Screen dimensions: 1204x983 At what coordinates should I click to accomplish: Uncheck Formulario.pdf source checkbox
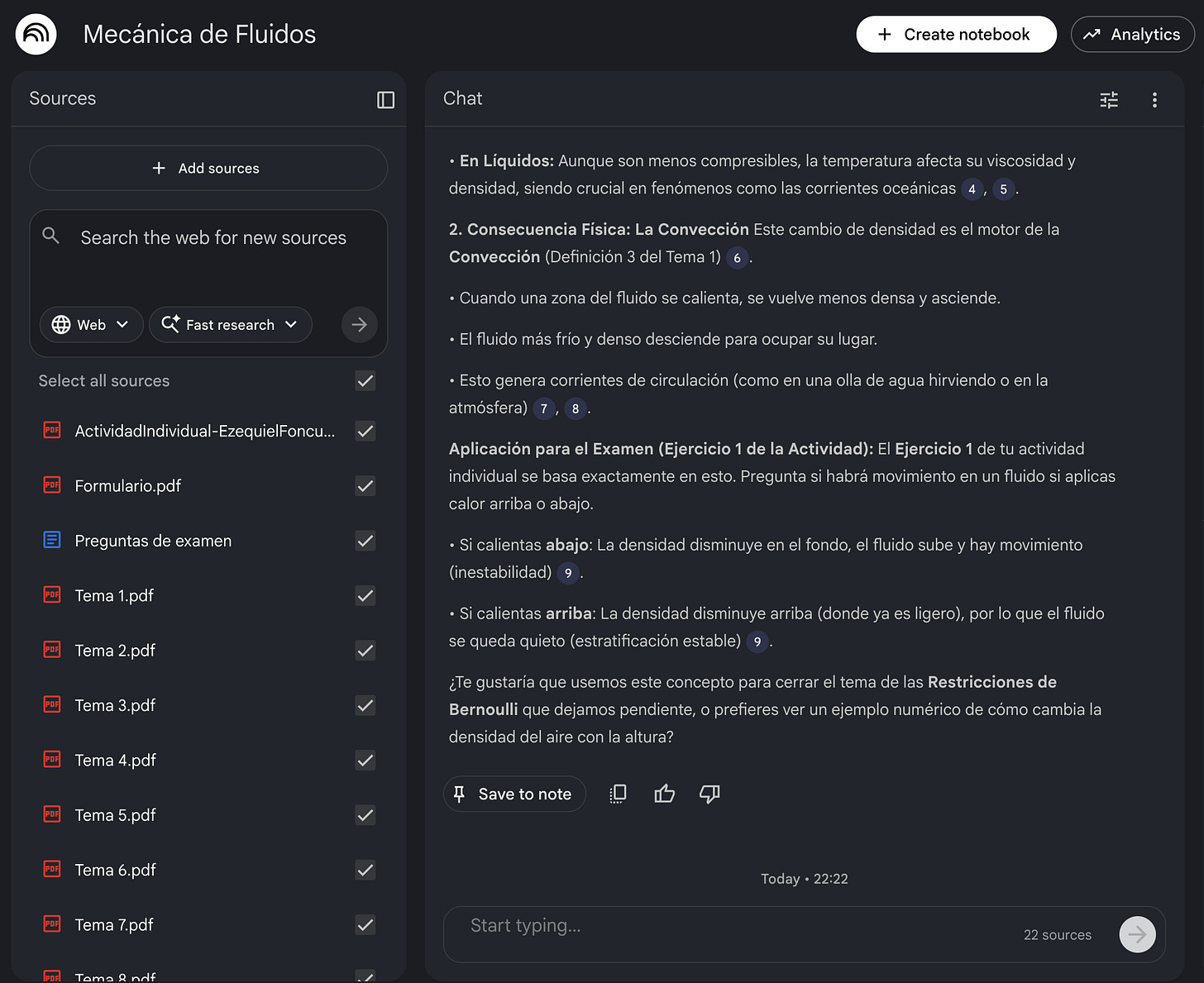coord(365,486)
